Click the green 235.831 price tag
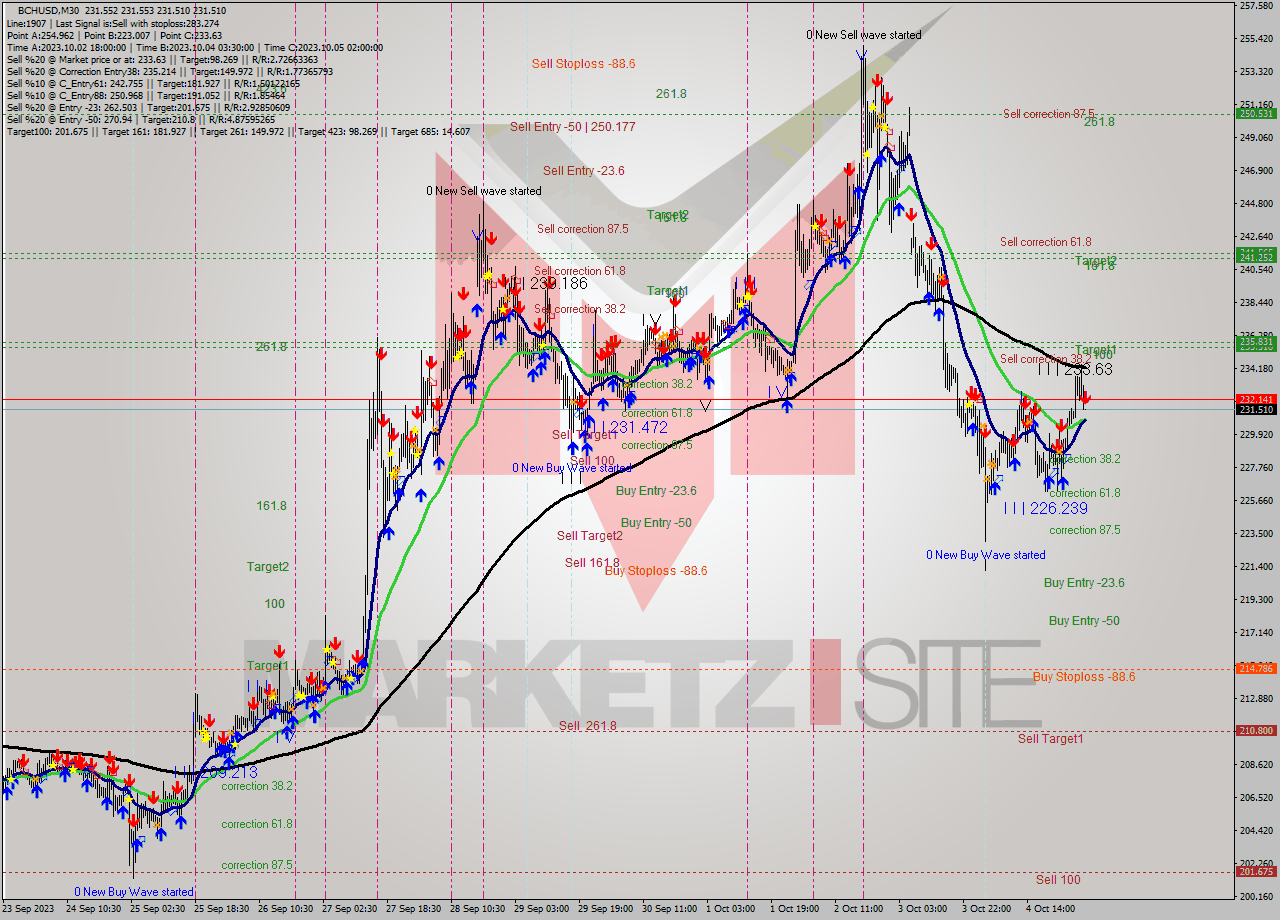 tap(1256, 342)
